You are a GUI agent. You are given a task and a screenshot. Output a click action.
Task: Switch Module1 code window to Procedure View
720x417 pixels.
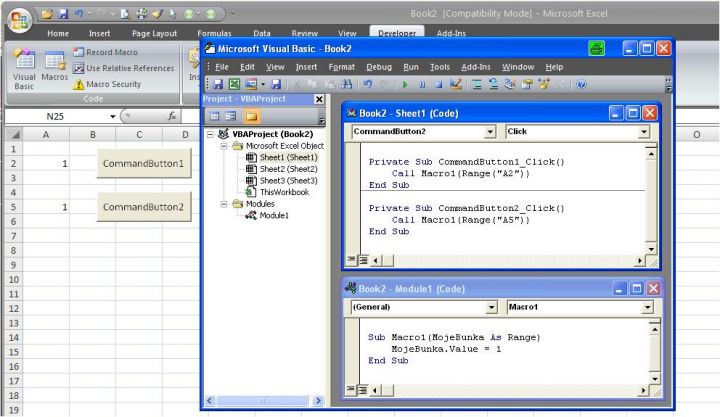pyautogui.click(x=351, y=390)
